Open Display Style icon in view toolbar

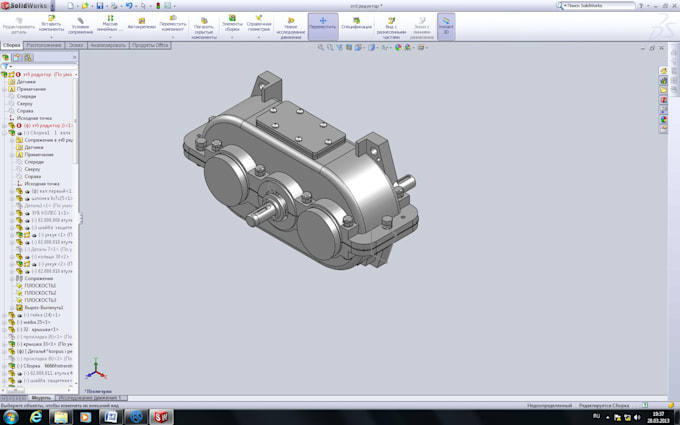pos(371,47)
